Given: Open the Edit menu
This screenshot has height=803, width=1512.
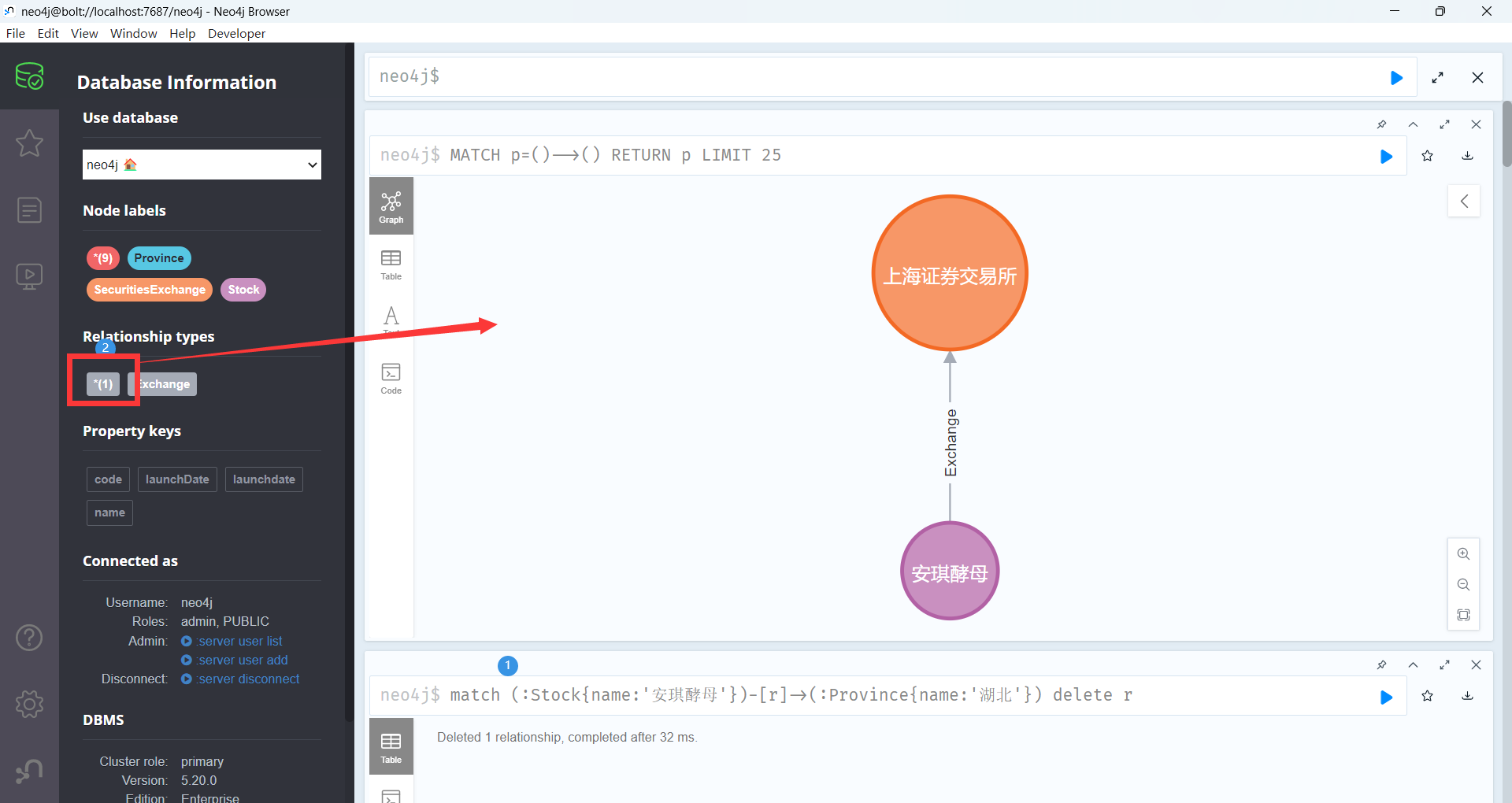Looking at the screenshot, I should pos(48,33).
